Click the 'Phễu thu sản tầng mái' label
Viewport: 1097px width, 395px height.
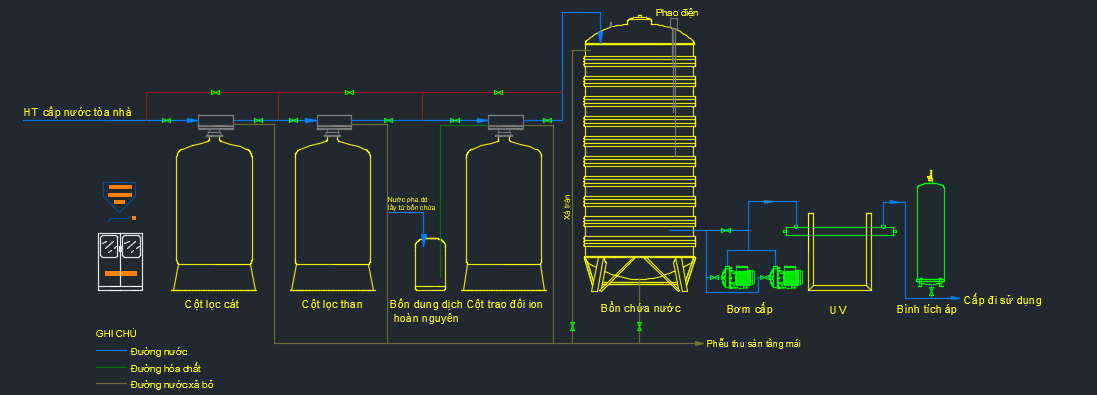click(753, 343)
